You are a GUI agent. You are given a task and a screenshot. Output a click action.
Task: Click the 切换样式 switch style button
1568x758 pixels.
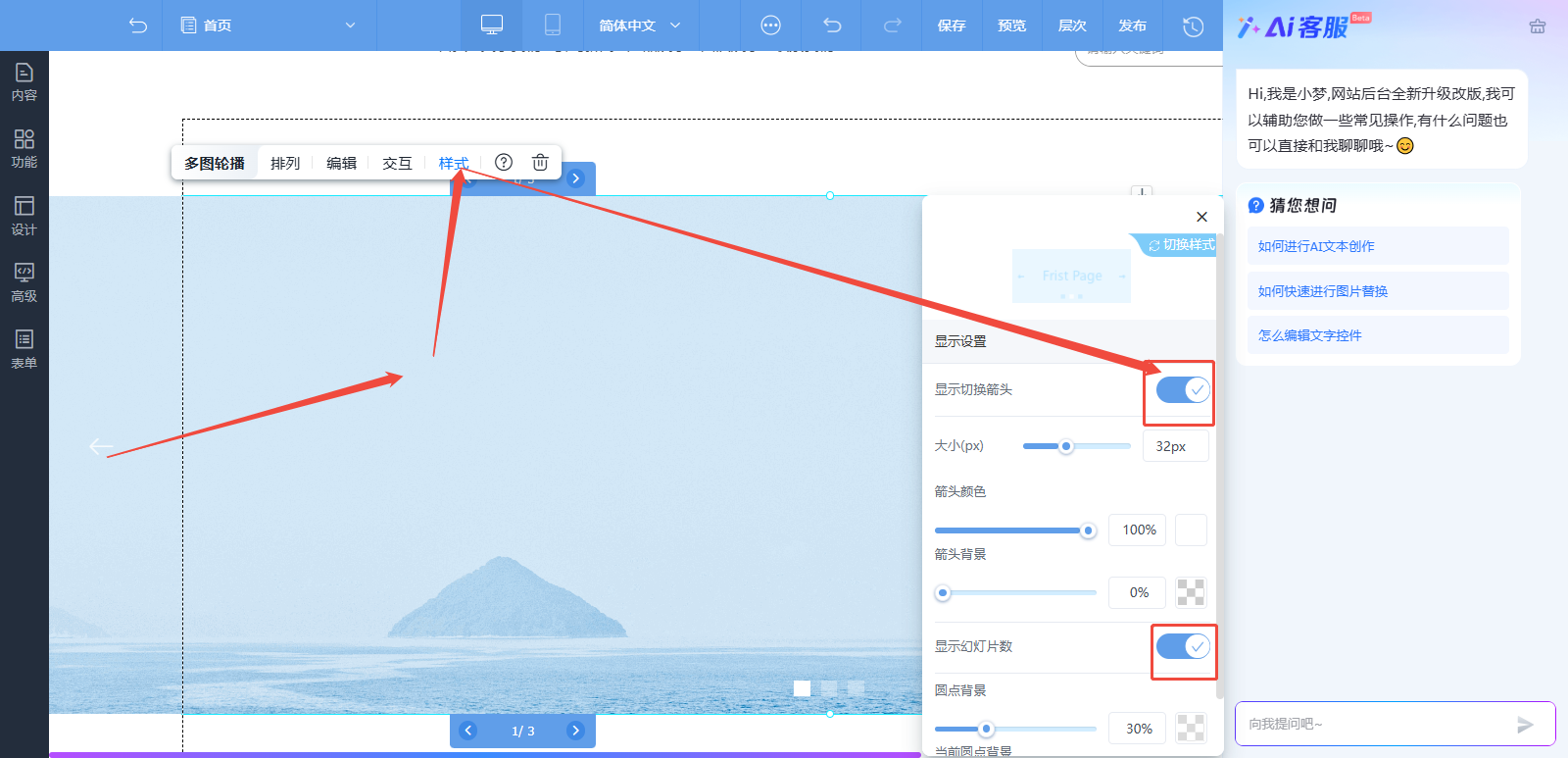tap(1179, 244)
